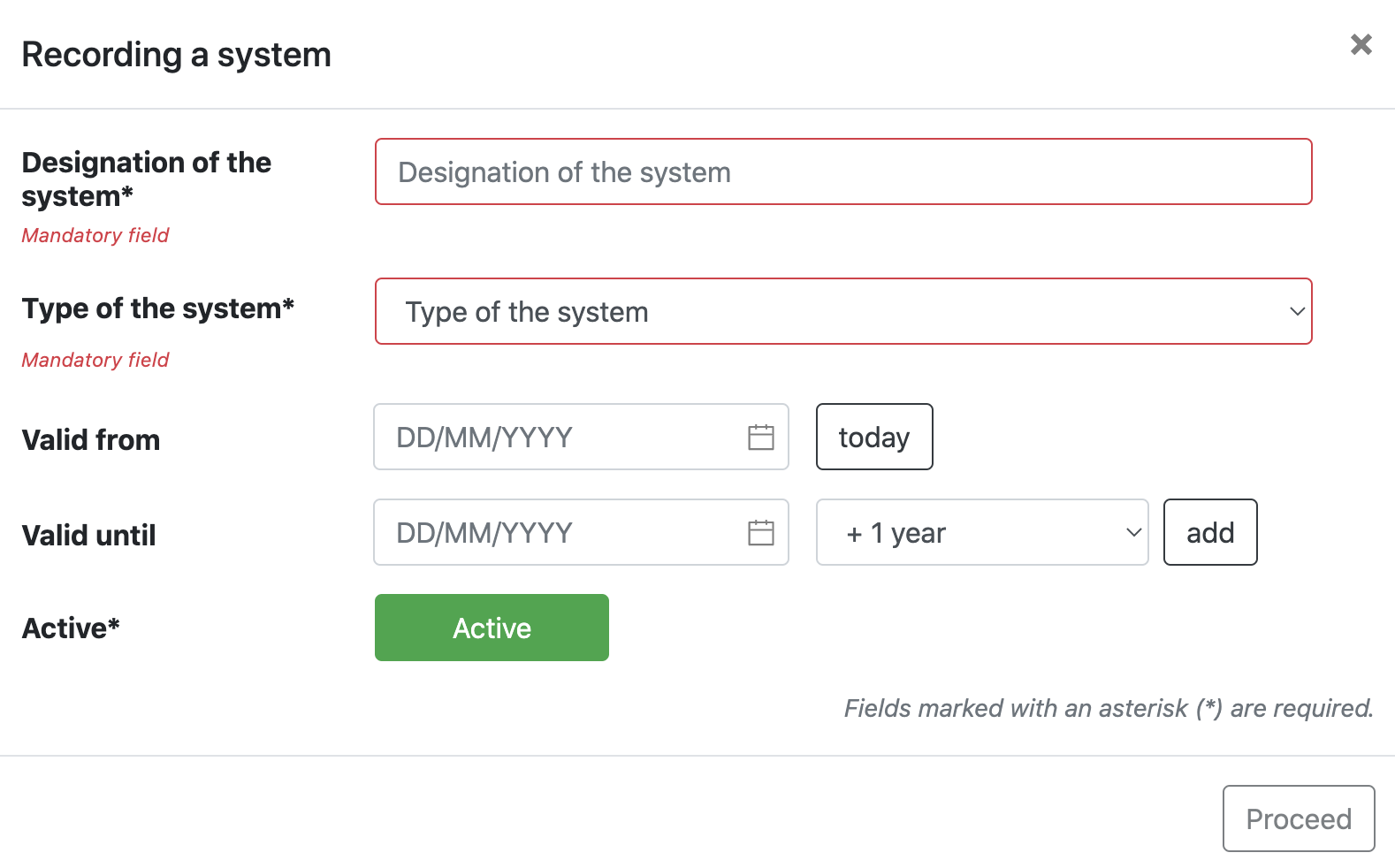Expand the Type of the system dropdown
This screenshot has height=868, width=1395.
click(843, 311)
